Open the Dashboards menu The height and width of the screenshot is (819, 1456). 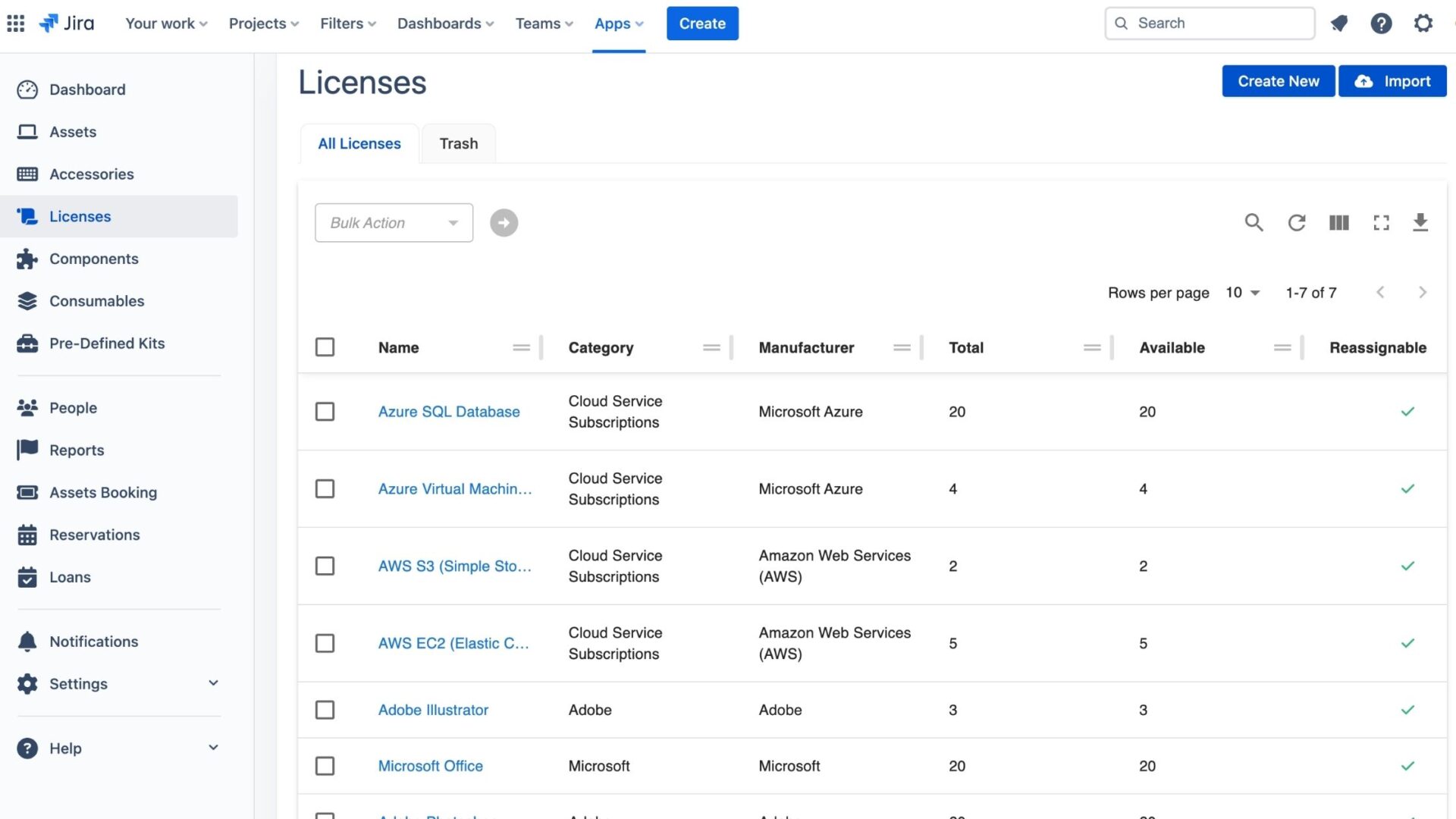[445, 24]
